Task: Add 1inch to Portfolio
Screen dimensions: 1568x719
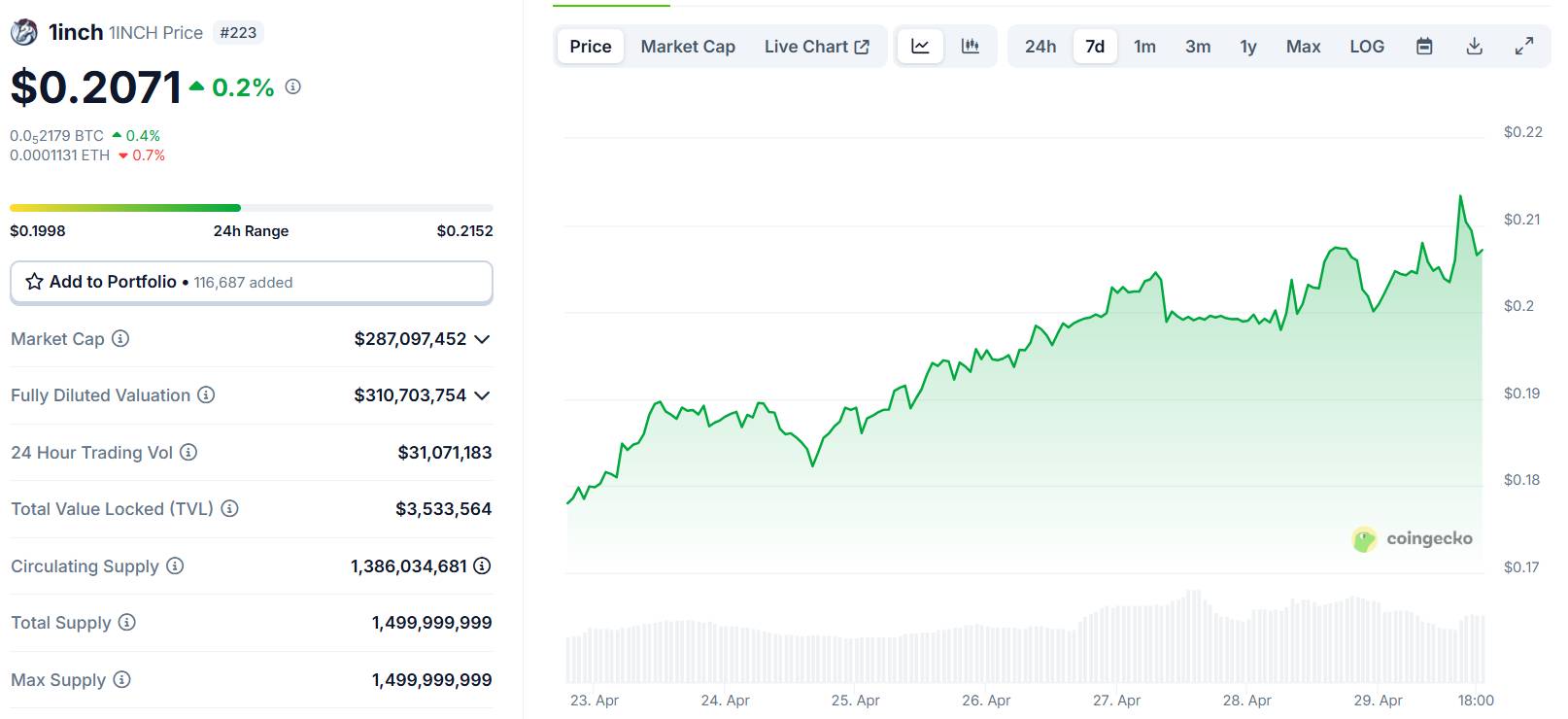Action: tap(252, 282)
